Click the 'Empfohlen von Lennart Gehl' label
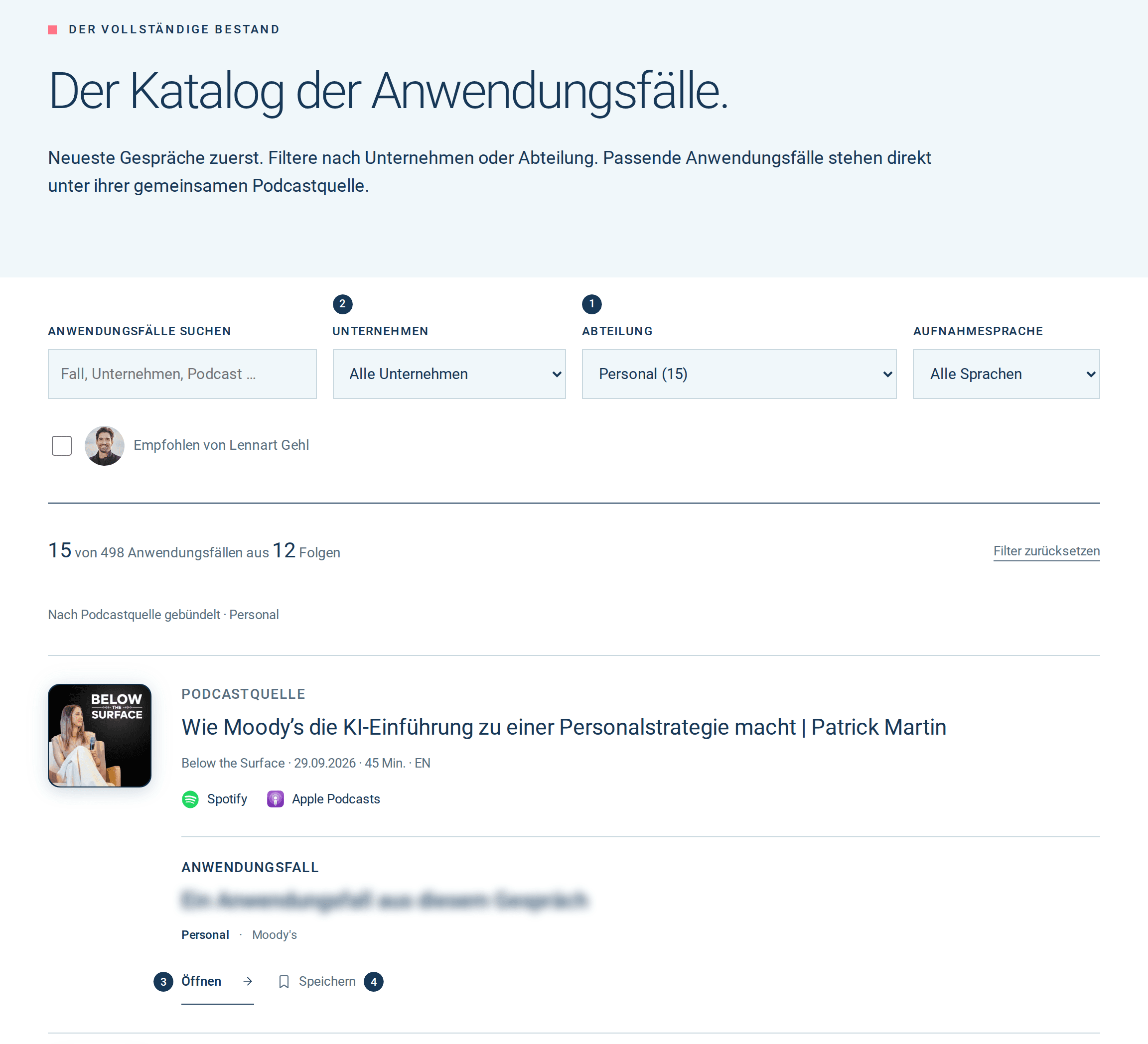Viewport: 1148px width, 1044px height. (x=222, y=445)
